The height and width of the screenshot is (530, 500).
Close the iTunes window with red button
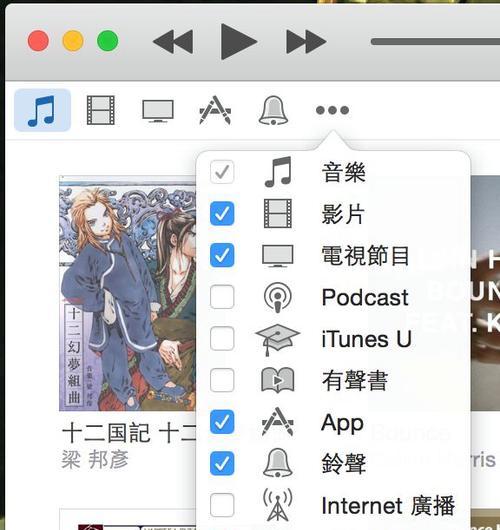38,41
